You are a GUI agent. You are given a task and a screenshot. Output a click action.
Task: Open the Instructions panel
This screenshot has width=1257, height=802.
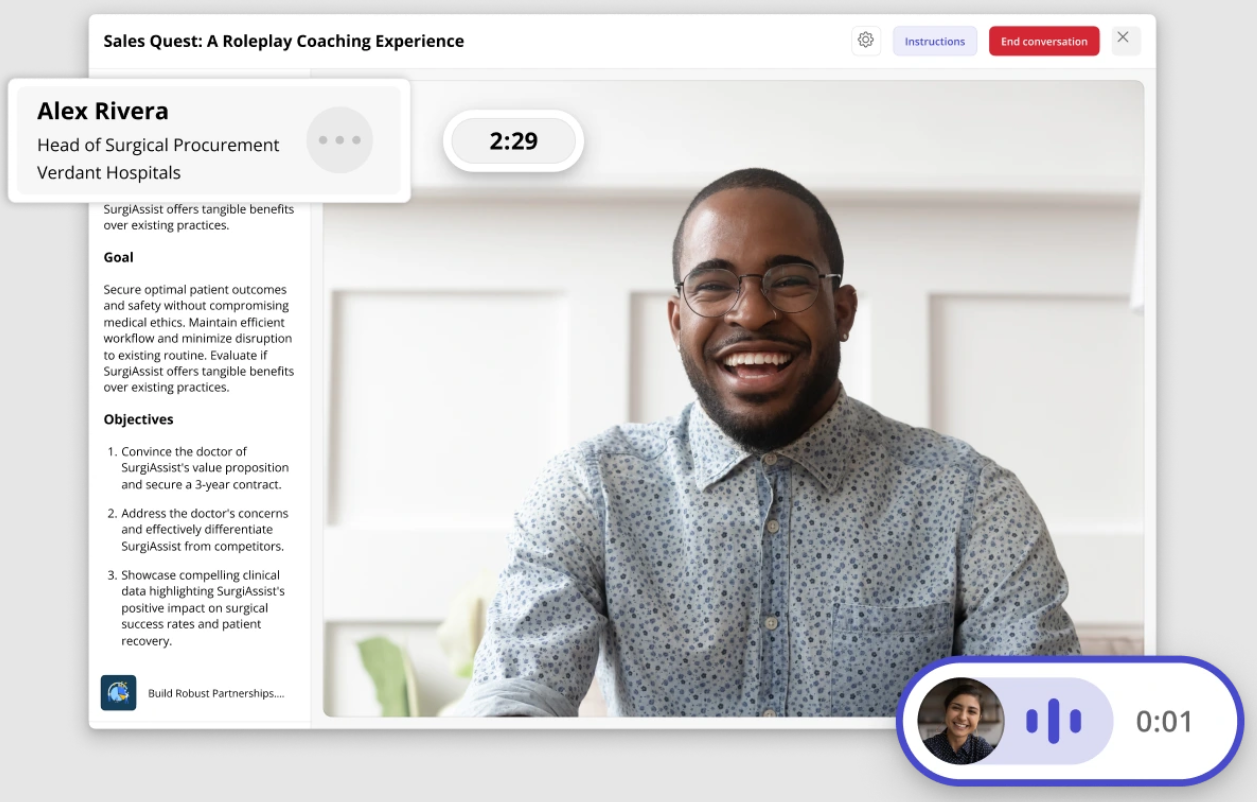pos(935,41)
